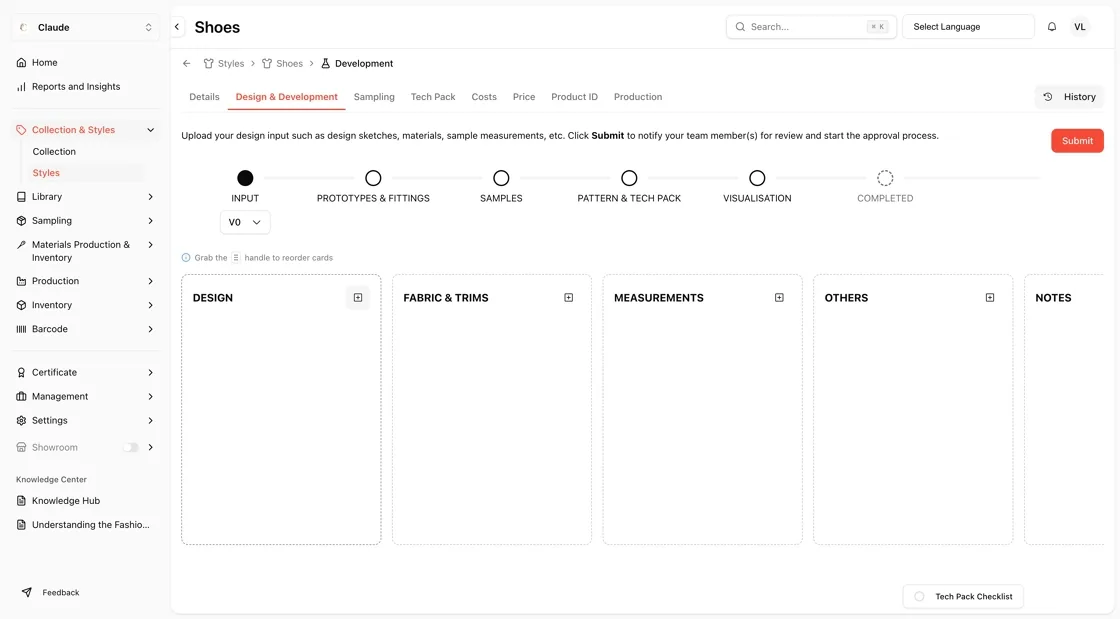Click the Home icon in sidebar
This screenshot has height=619, width=1120.
click(21, 63)
